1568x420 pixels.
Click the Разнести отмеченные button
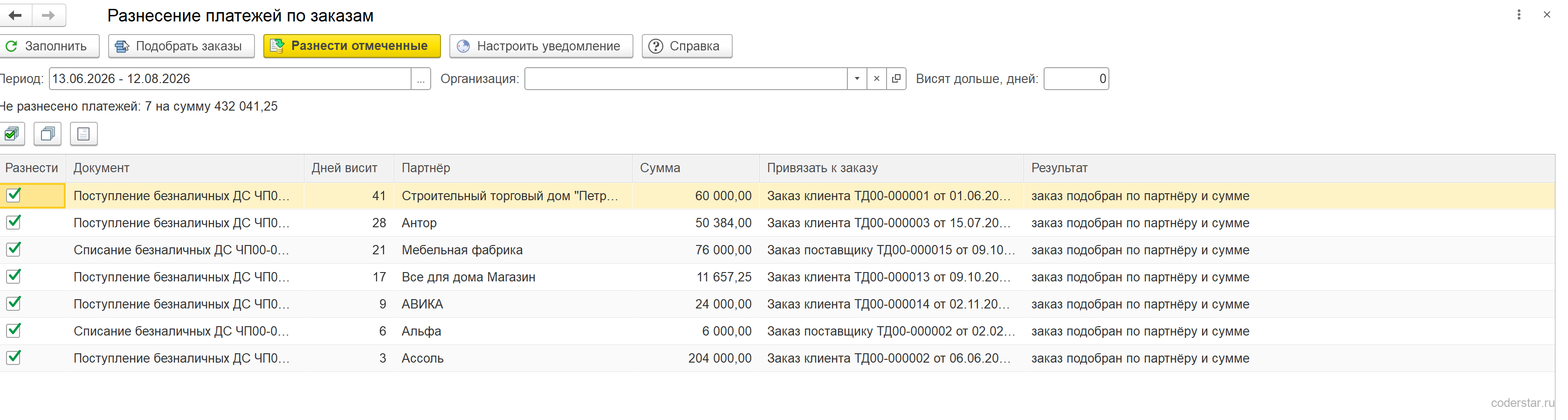tap(352, 46)
